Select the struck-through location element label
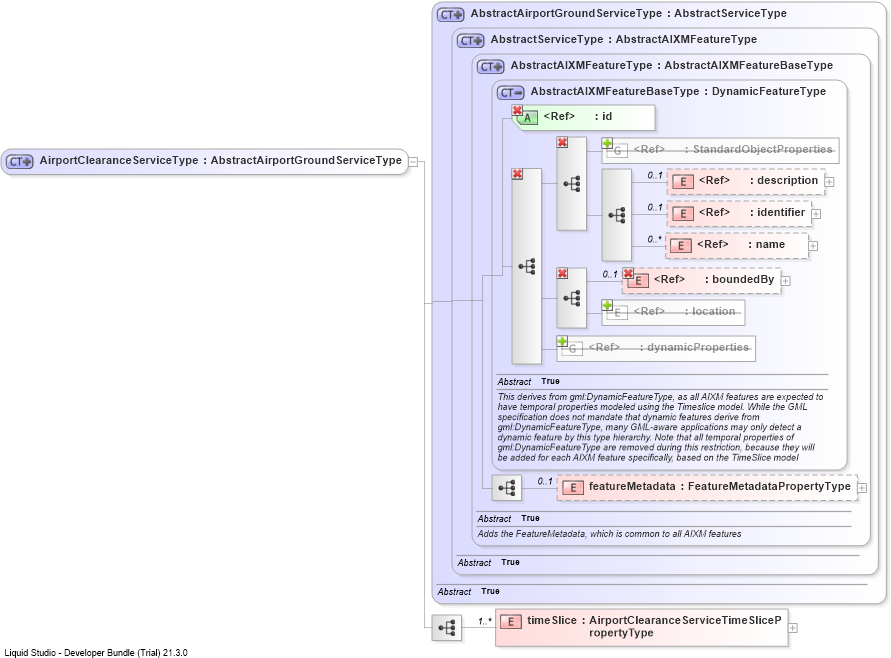The height and width of the screenshot is (658, 891). [x=684, y=311]
